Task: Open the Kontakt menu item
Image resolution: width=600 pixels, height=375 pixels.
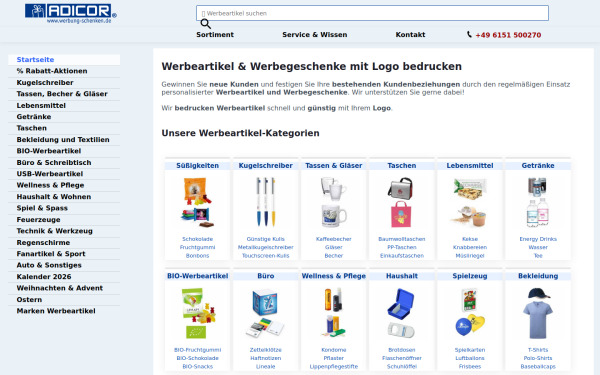Action: pyautogui.click(x=410, y=34)
